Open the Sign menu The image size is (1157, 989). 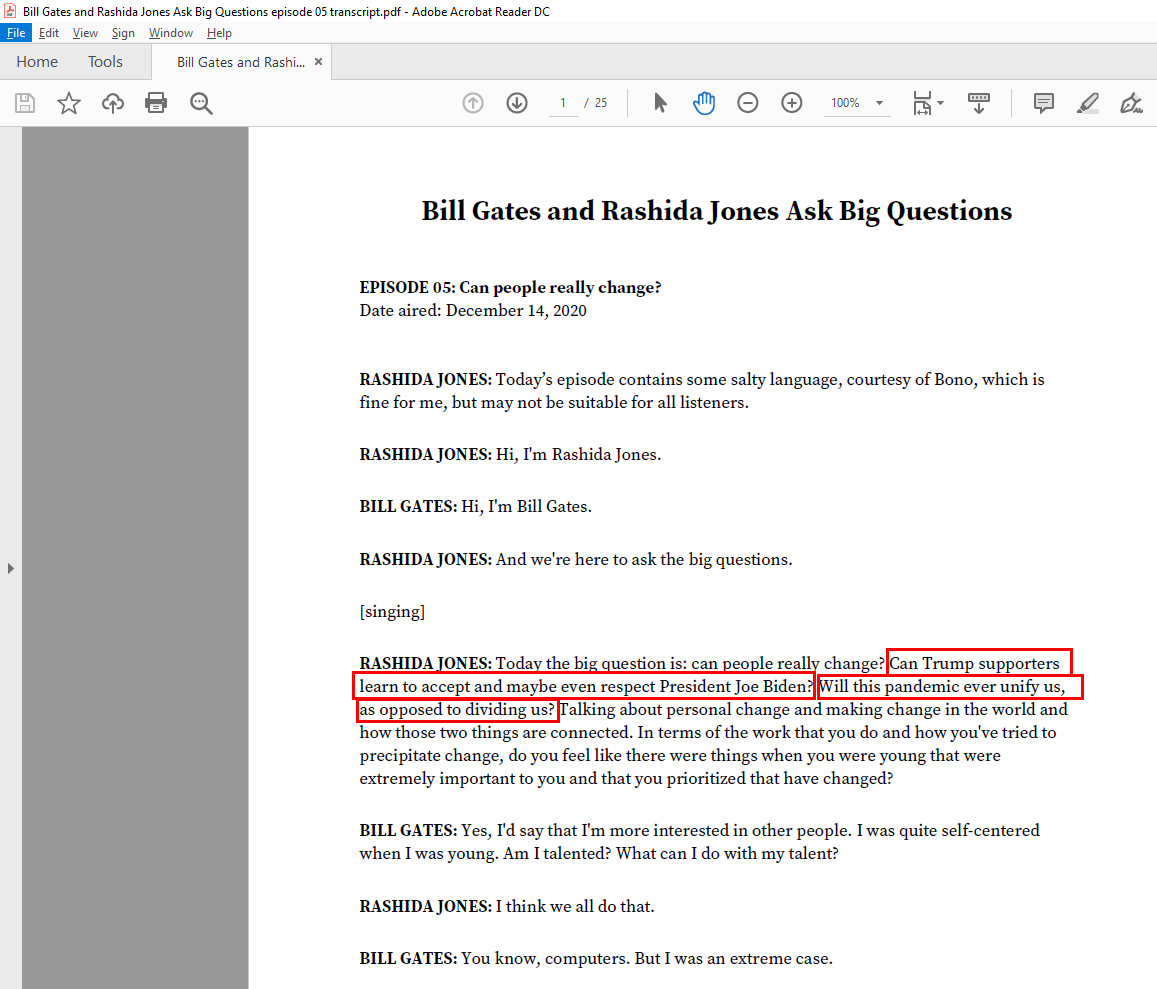pos(123,32)
